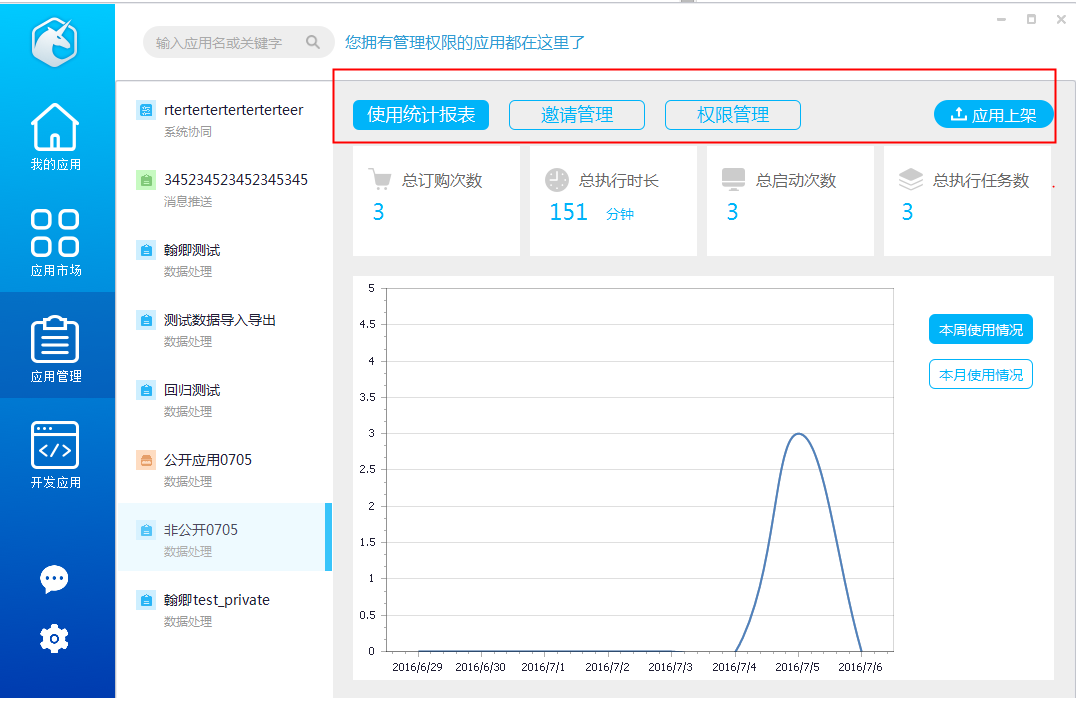Click the unicorn logo icon

click(55, 42)
